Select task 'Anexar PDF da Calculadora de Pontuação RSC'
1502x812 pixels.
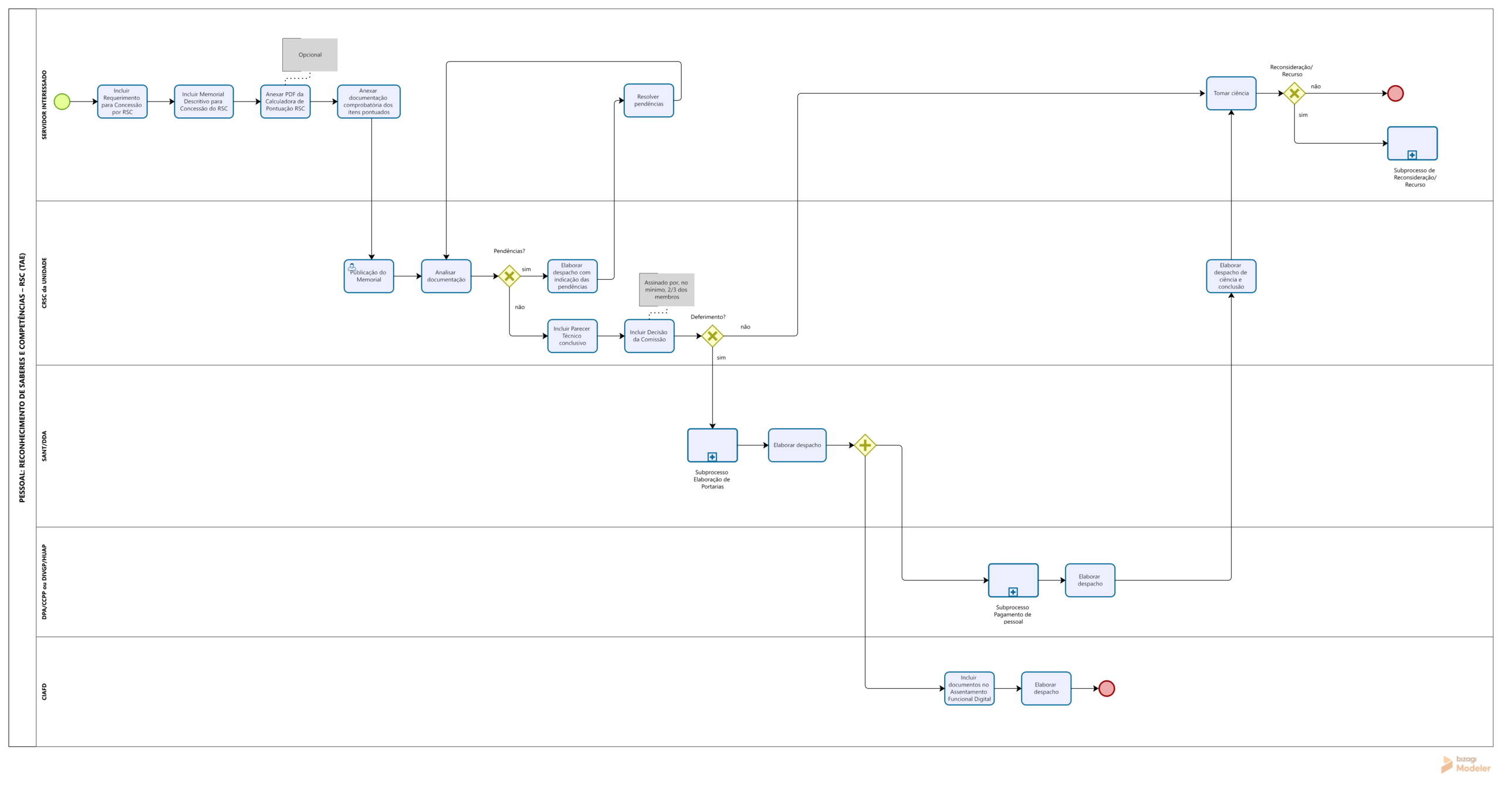coord(285,101)
